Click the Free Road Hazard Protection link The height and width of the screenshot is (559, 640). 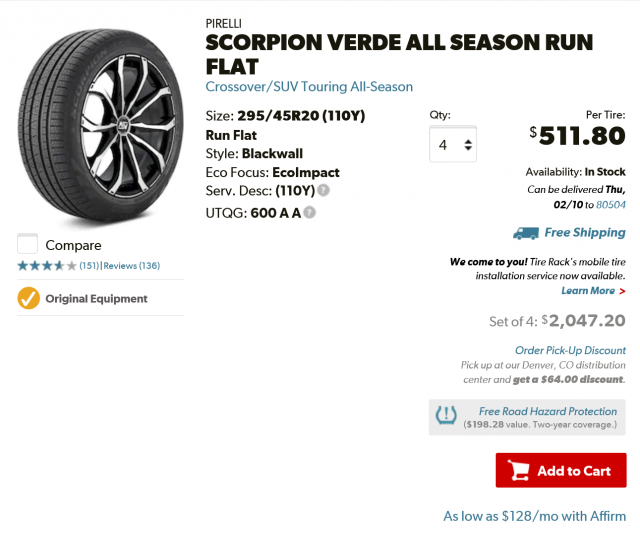548,411
